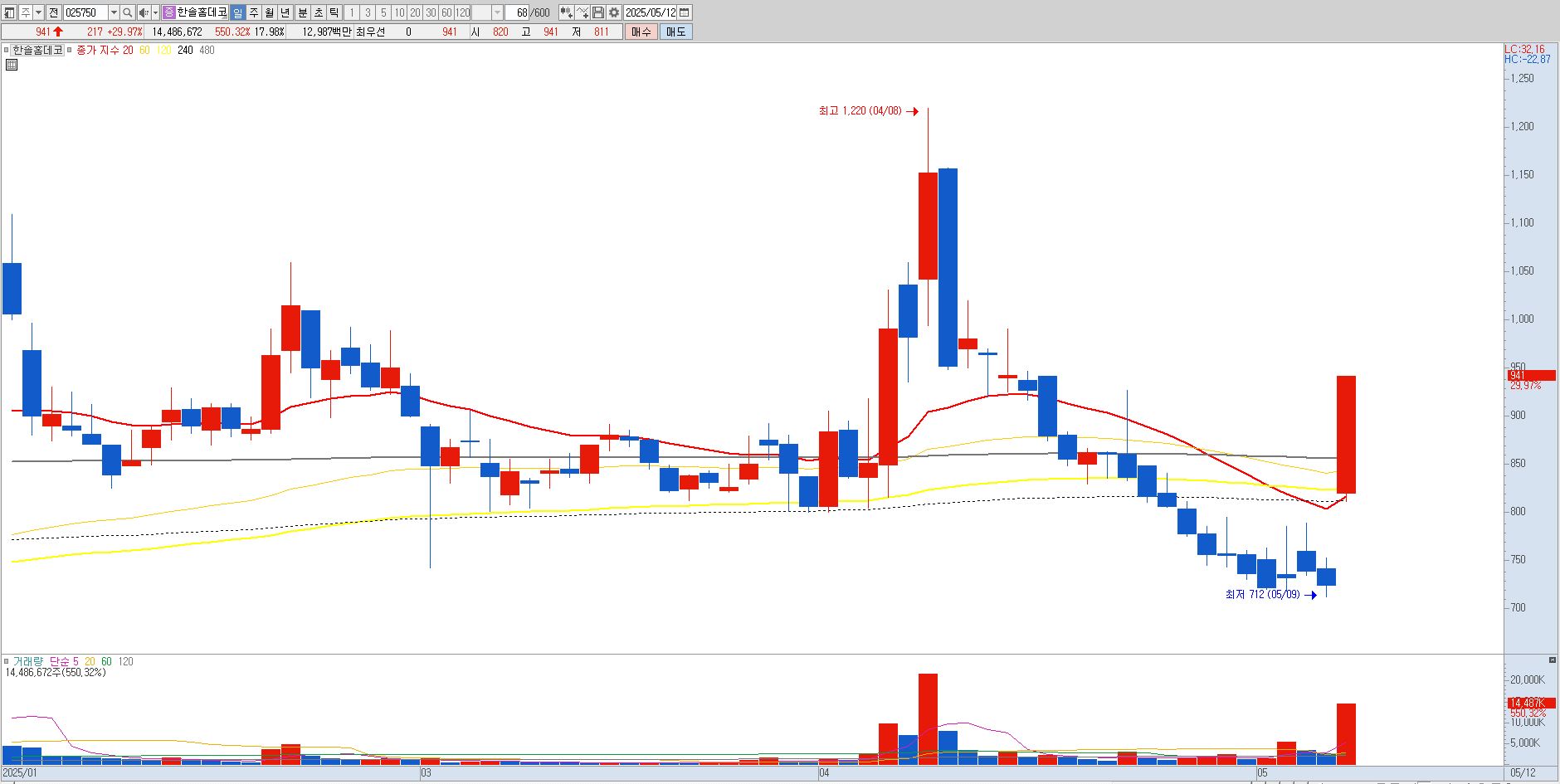
Task: Select the 10 interval preset
Action: pyautogui.click(x=399, y=12)
